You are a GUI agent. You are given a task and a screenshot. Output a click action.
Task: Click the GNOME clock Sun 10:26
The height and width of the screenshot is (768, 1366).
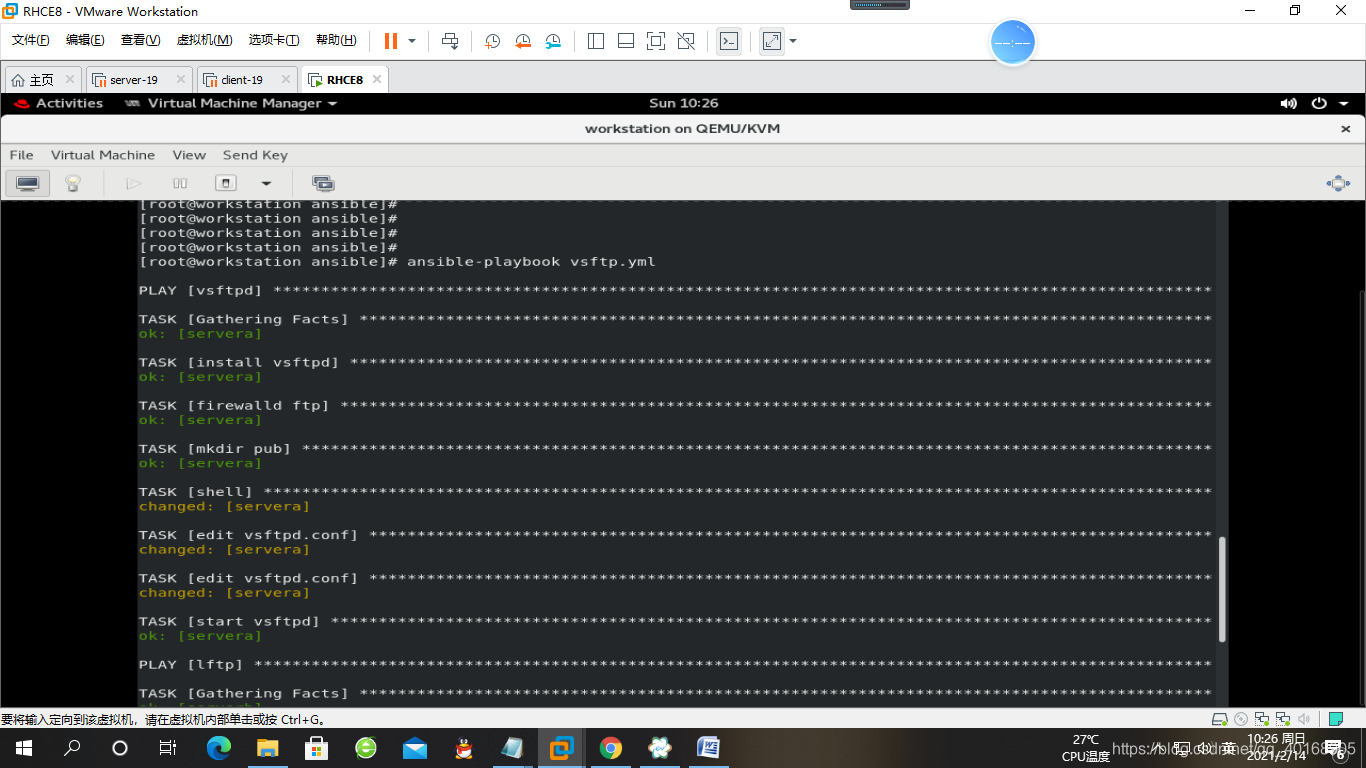[x=683, y=103]
